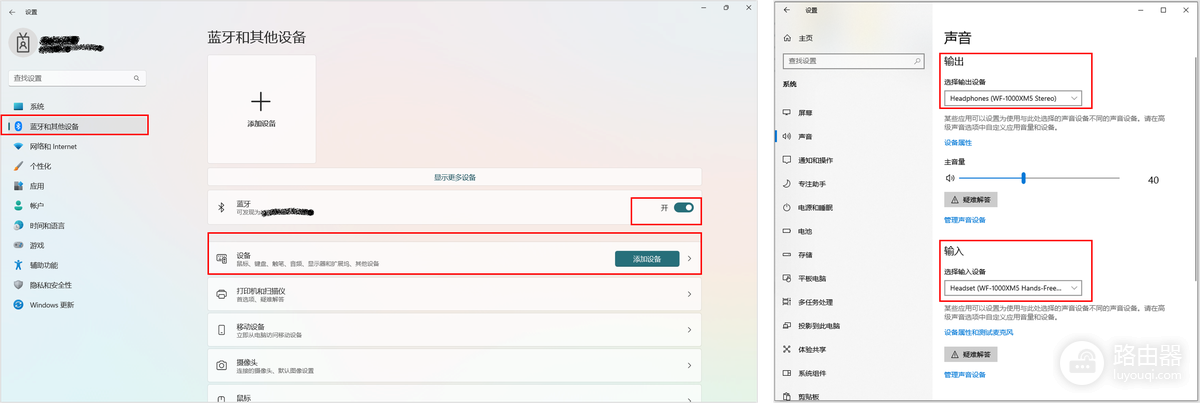Open 系统组件 settings
This screenshot has height=403, width=1200.
point(811,372)
